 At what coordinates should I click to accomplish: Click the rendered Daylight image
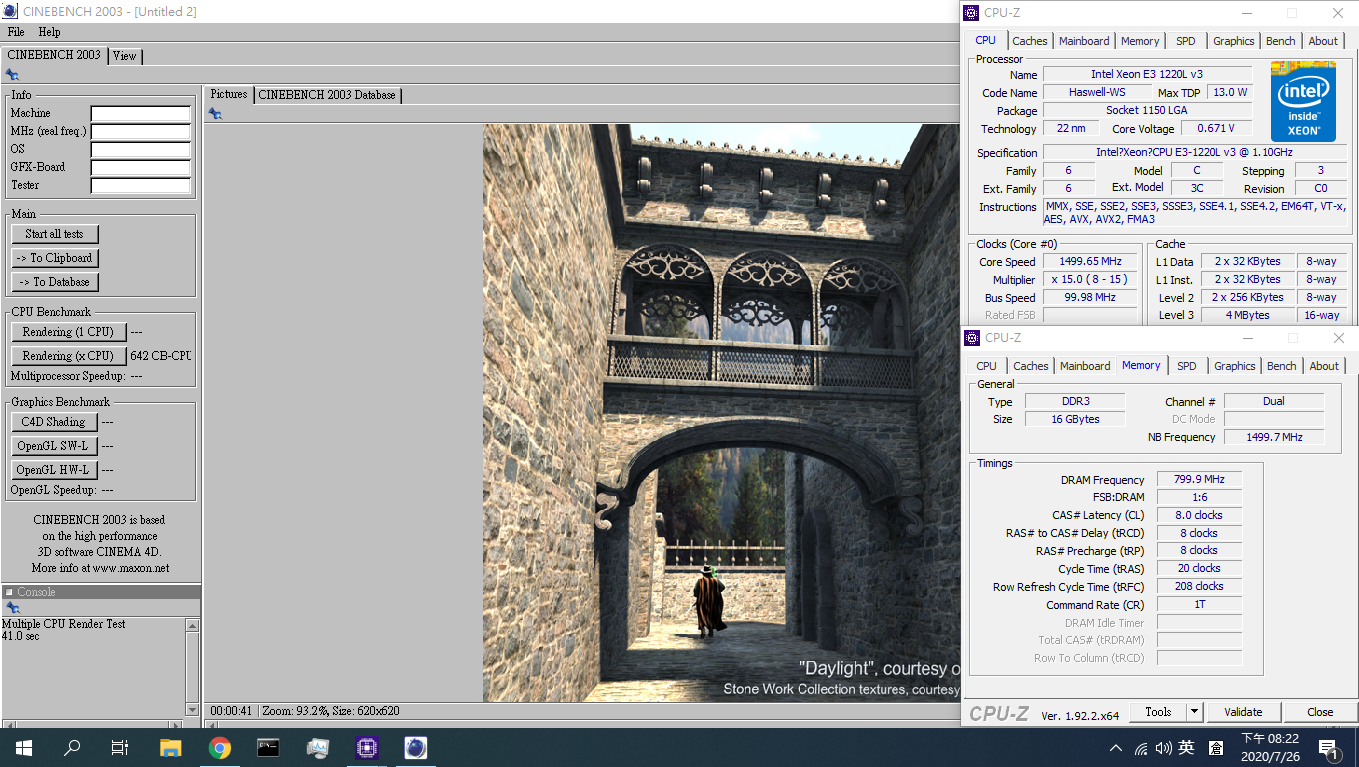click(x=721, y=413)
